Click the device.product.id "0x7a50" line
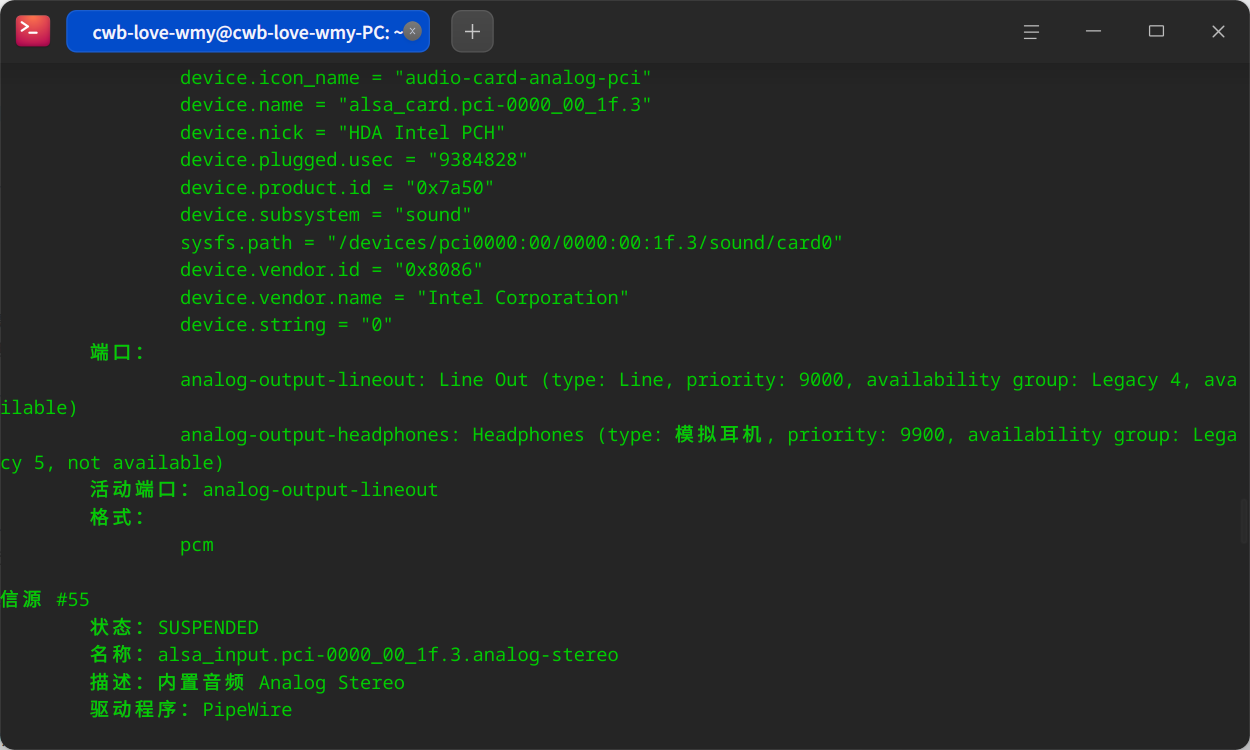Image resolution: width=1250 pixels, height=750 pixels. pyautogui.click(x=337, y=187)
